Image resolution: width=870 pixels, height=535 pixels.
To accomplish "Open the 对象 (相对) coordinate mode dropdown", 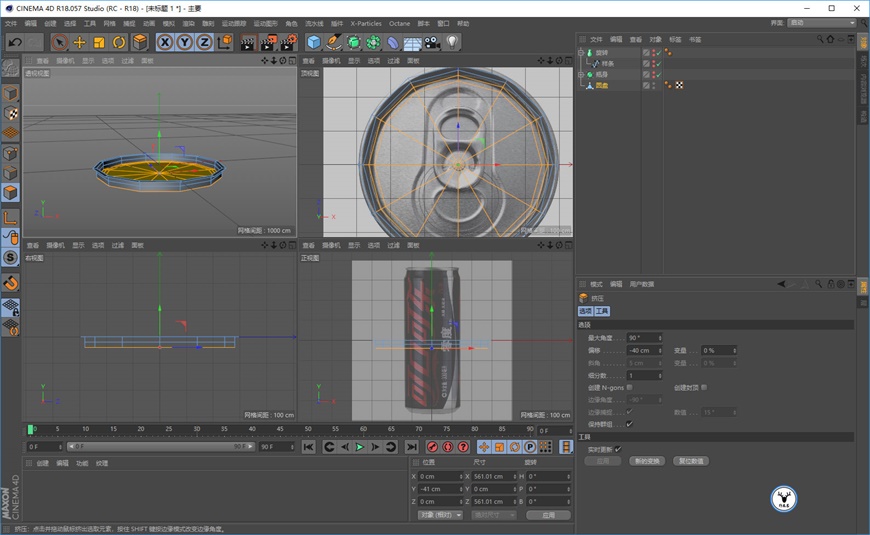I will pos(440,515).
